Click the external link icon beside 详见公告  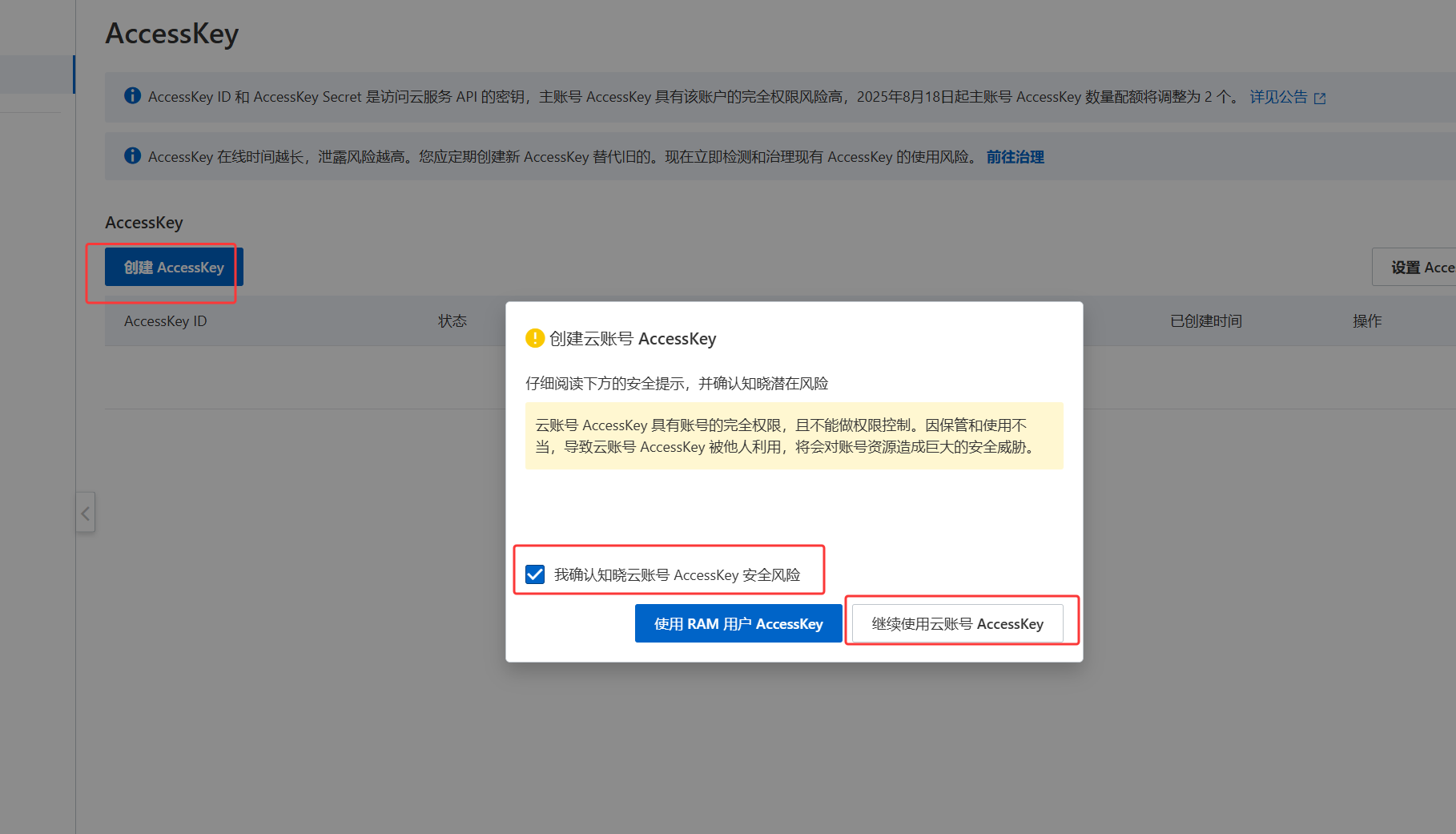[x=1320, y=98]
